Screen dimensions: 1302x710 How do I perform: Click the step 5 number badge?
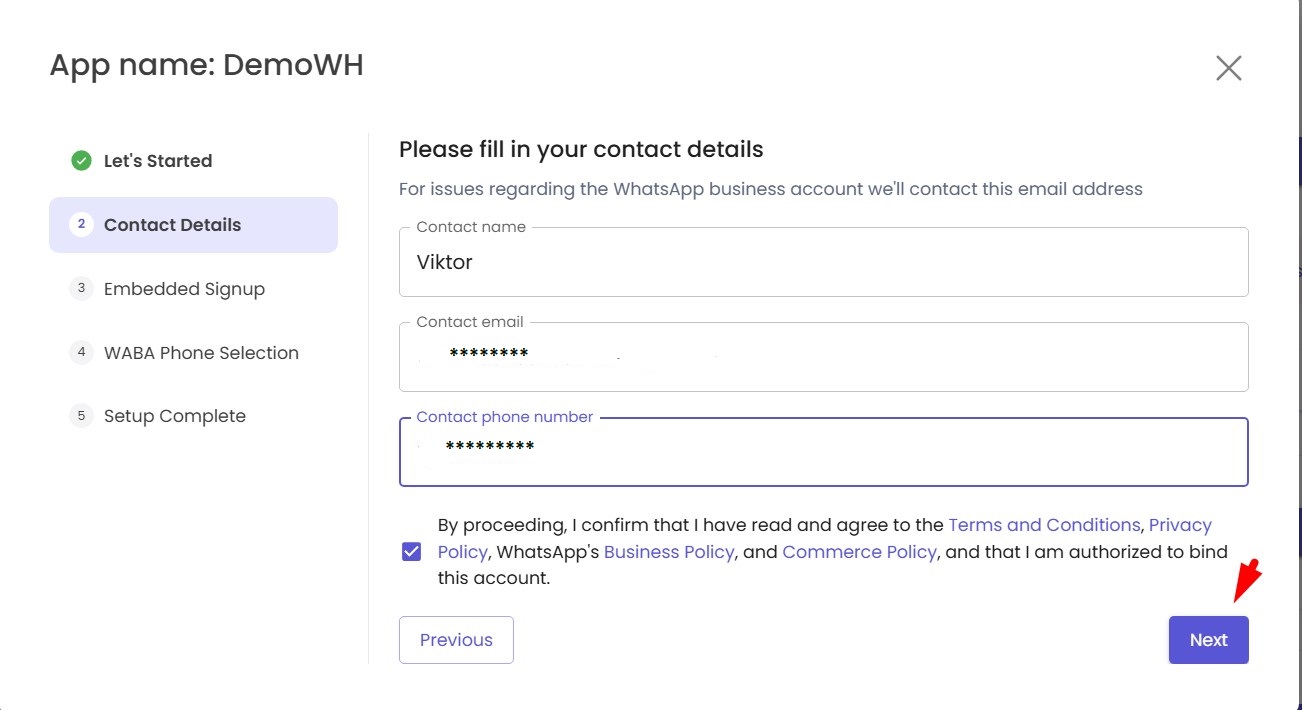(x=81, y=416)
